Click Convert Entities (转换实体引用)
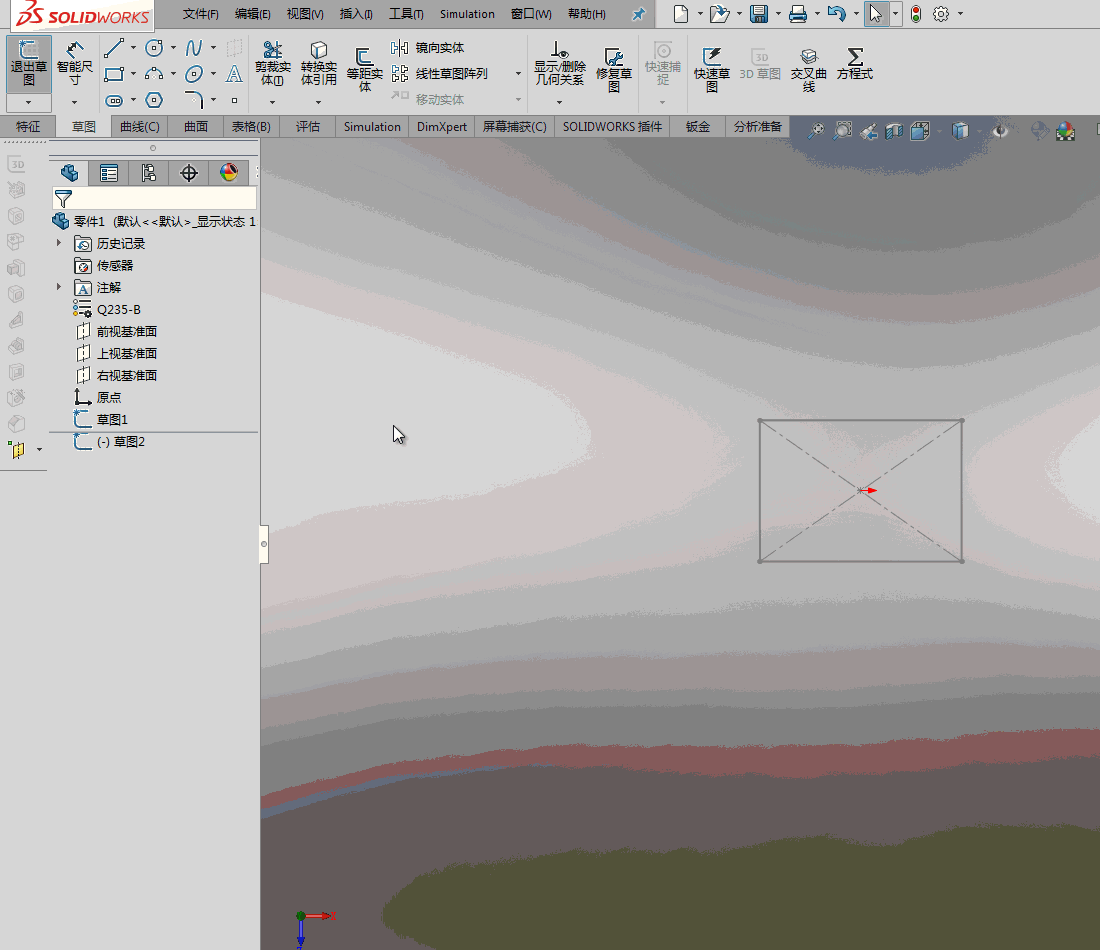1100x950 pixels. [x=318, y=64]
